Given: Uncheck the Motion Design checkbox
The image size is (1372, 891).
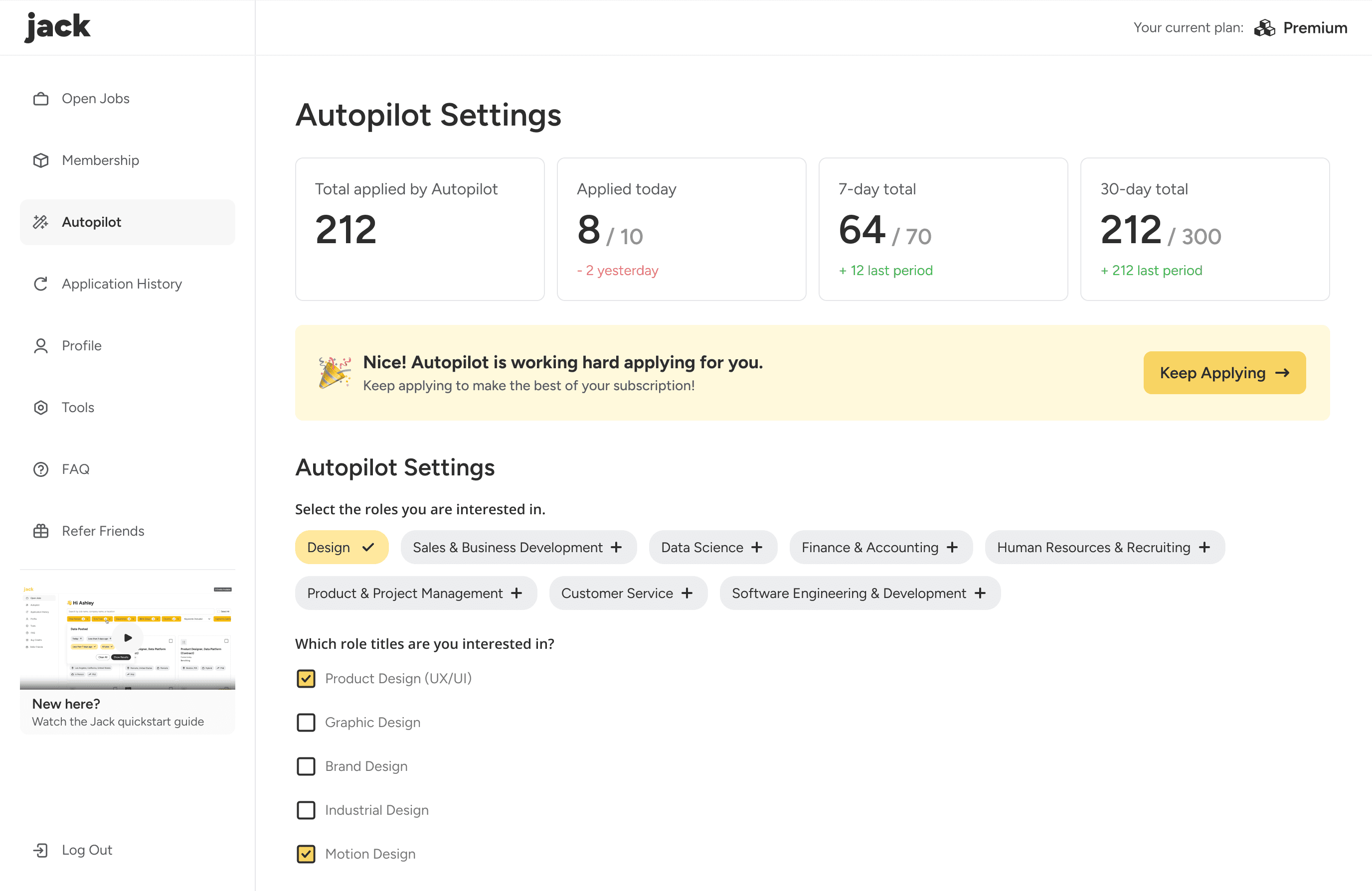Looking at the screenshot, I should pyautogui.click(x=306, y=854).
